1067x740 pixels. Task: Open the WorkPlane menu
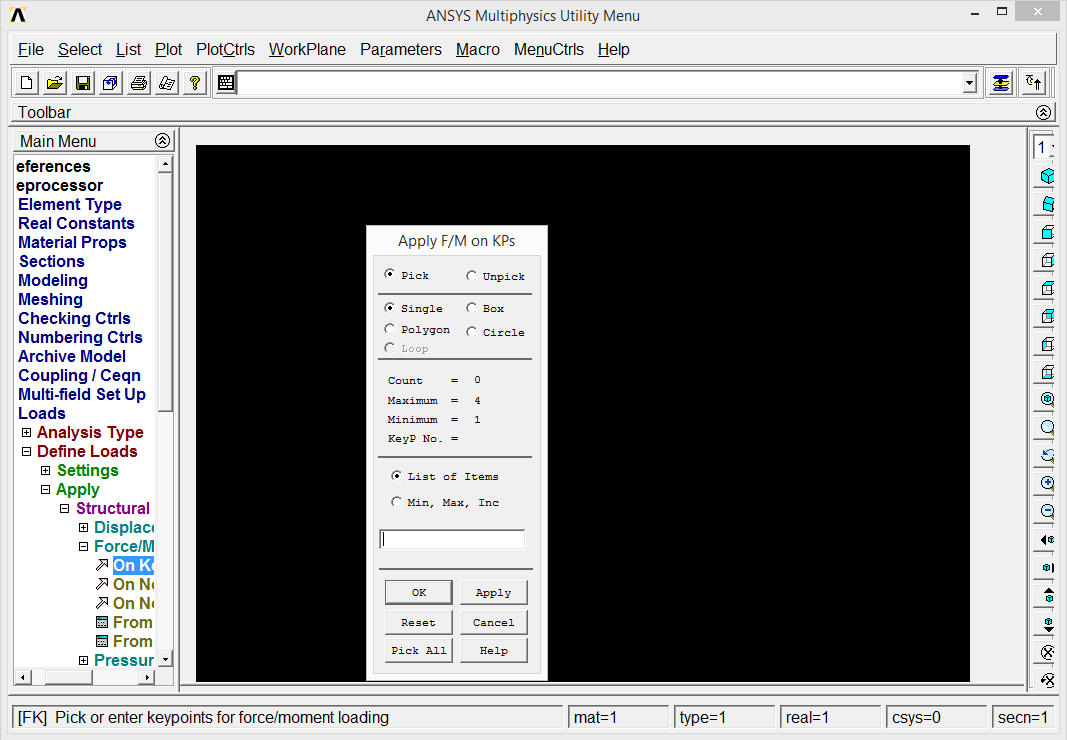point(307,50)
